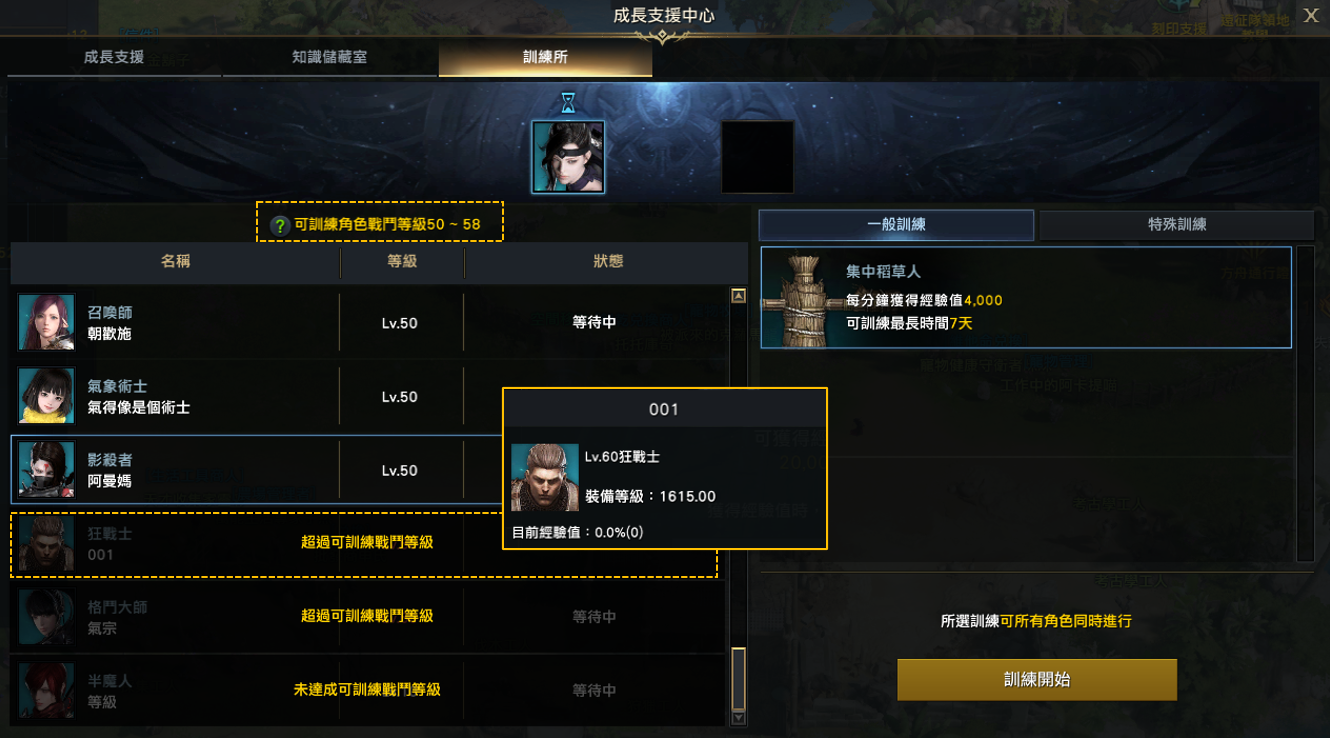Click the character list scroll down arrow
This screenshot has width=1330, height=738.
pos(739,717)
